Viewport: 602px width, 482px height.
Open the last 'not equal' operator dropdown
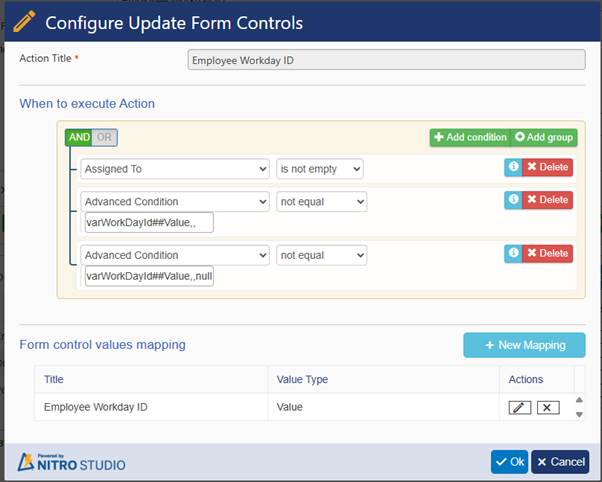[x=321, y=255]
